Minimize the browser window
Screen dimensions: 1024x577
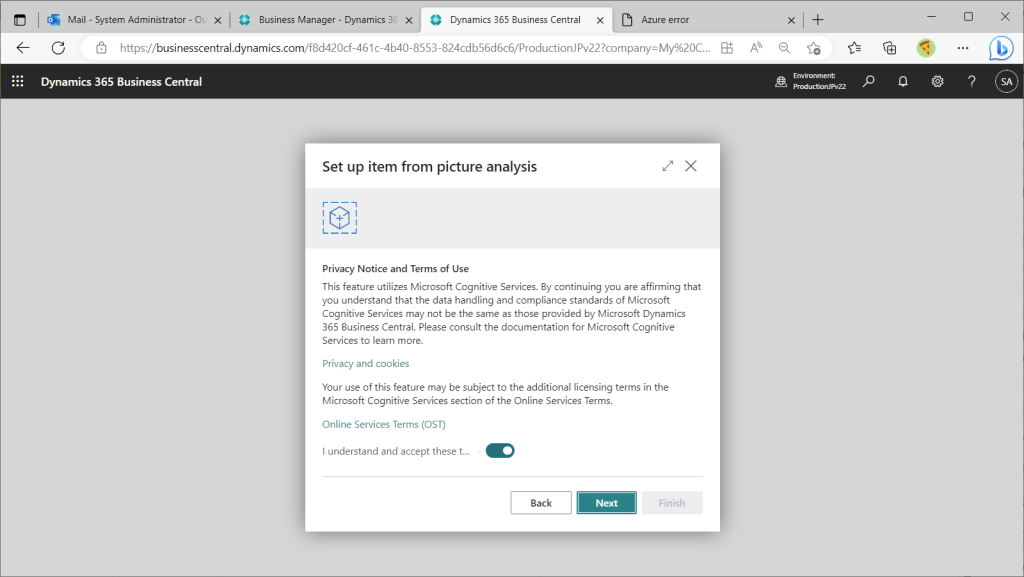tap(932, 16)
